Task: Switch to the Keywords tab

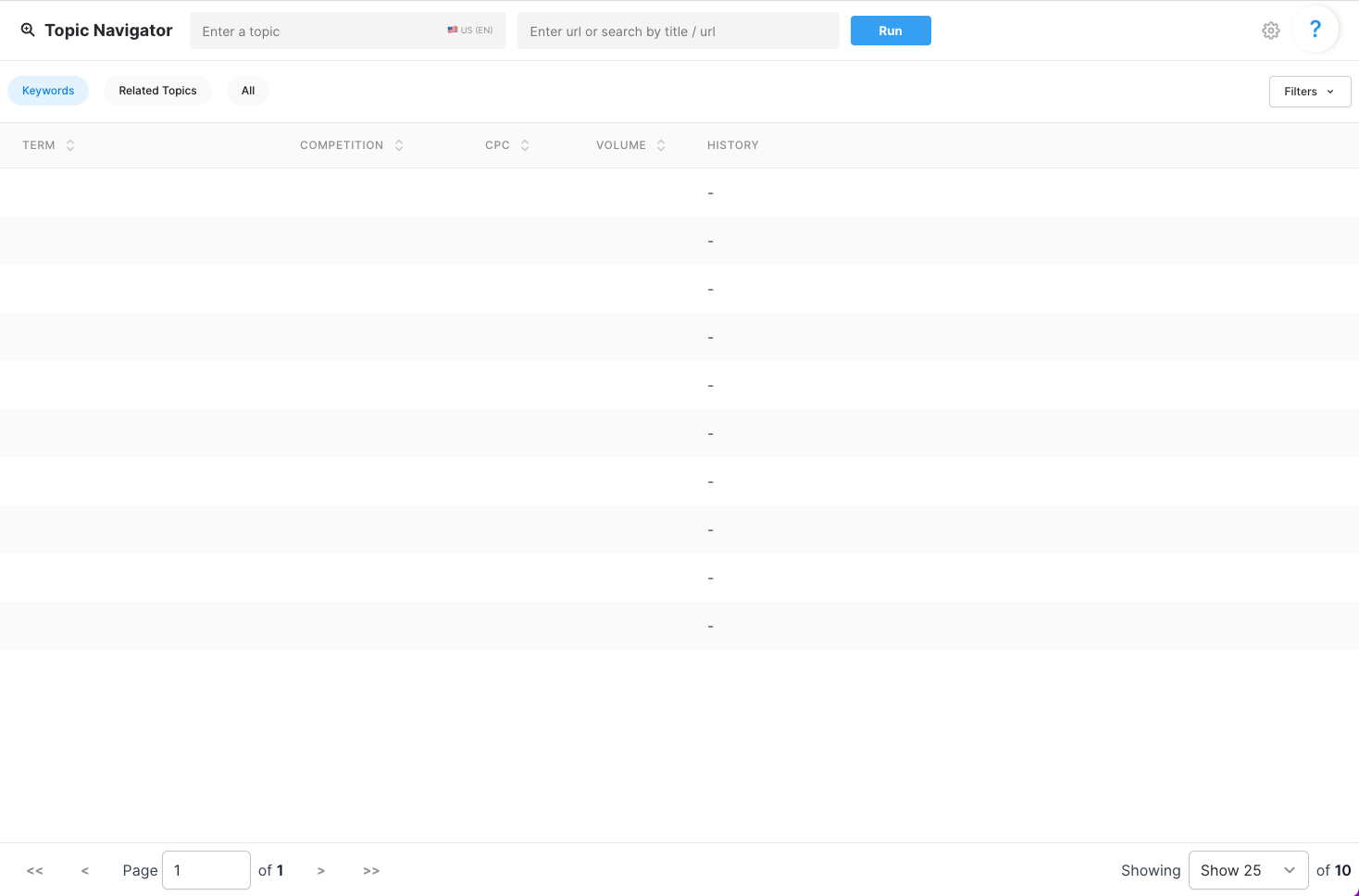Action: coord(48,91)
